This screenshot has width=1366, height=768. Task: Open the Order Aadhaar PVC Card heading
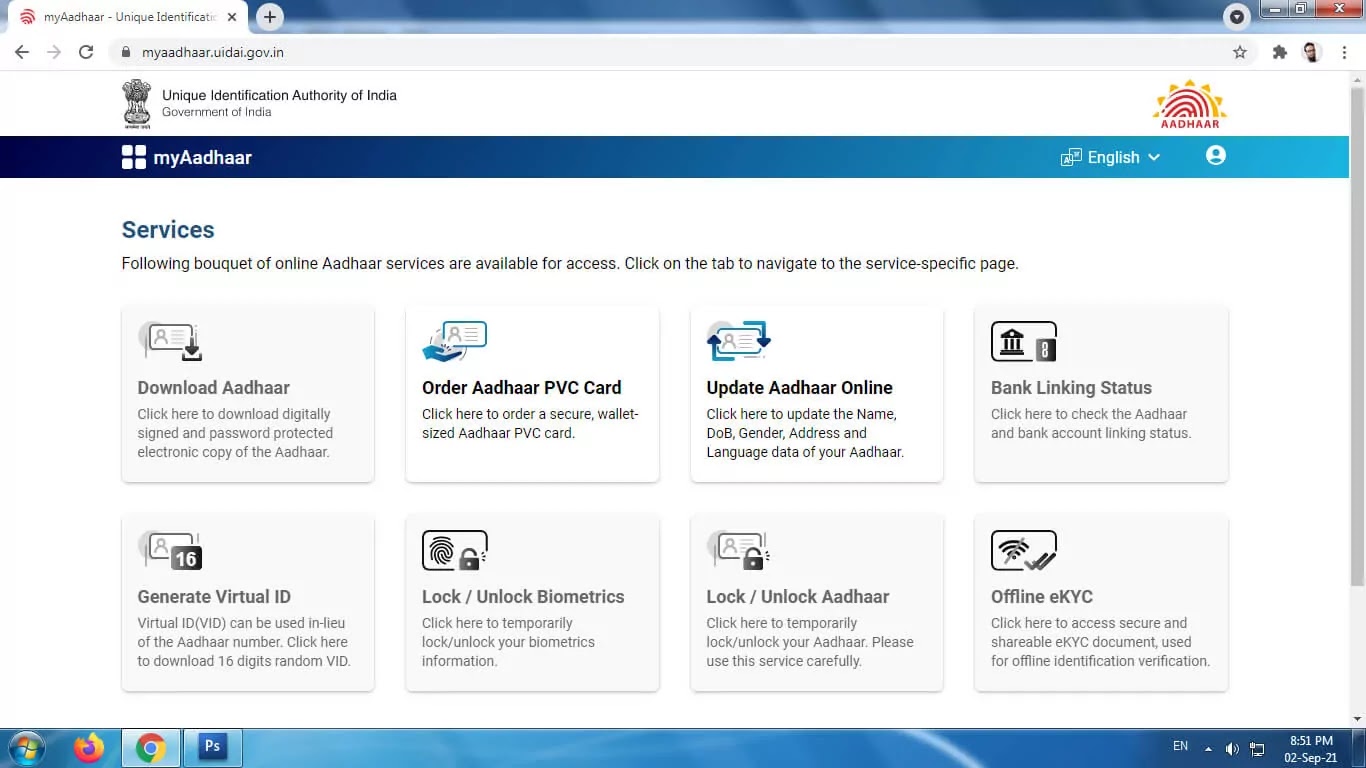click(522, 388)
